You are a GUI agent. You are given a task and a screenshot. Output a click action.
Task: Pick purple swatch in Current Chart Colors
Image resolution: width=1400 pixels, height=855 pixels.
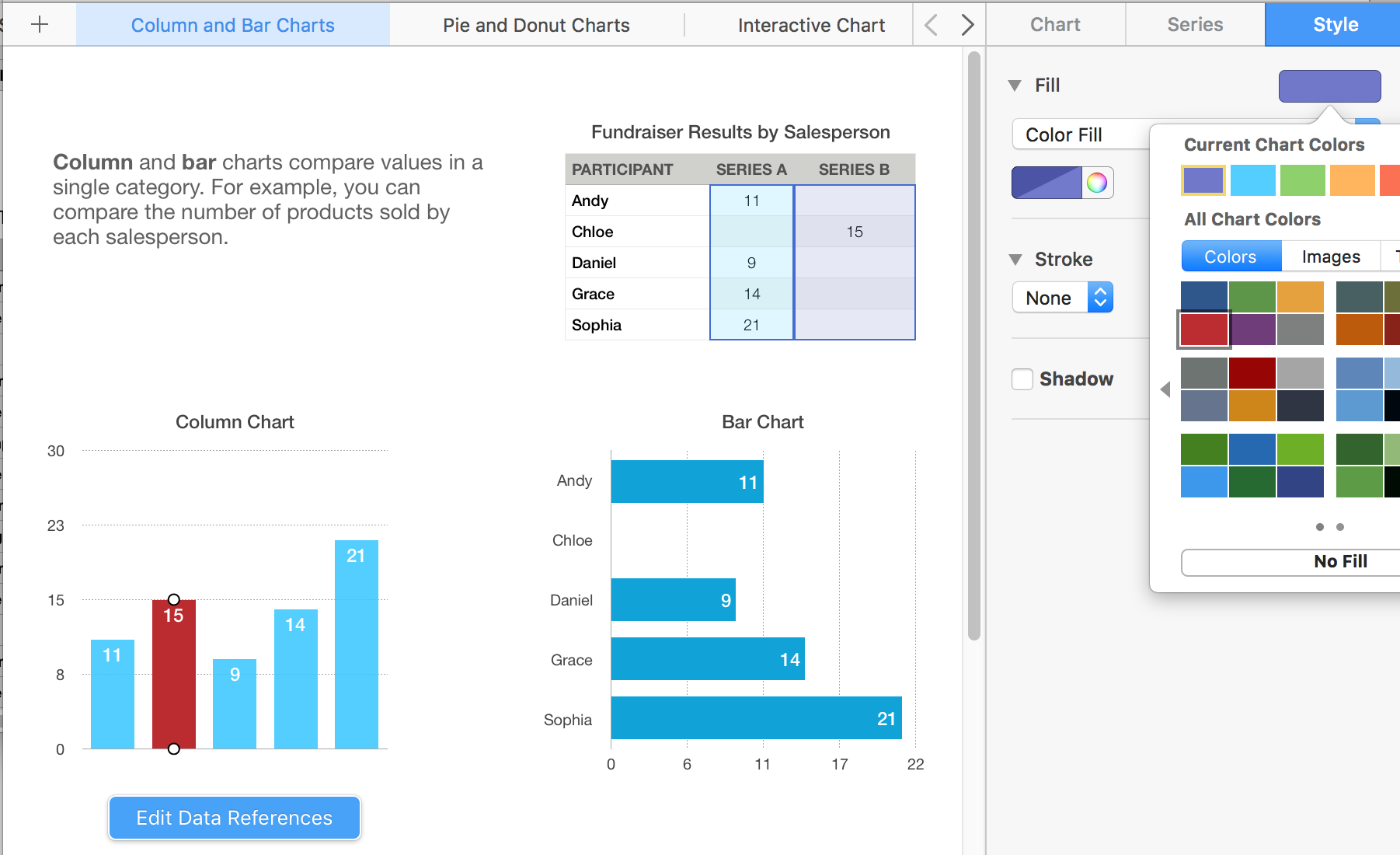[x=1203, y=180]
